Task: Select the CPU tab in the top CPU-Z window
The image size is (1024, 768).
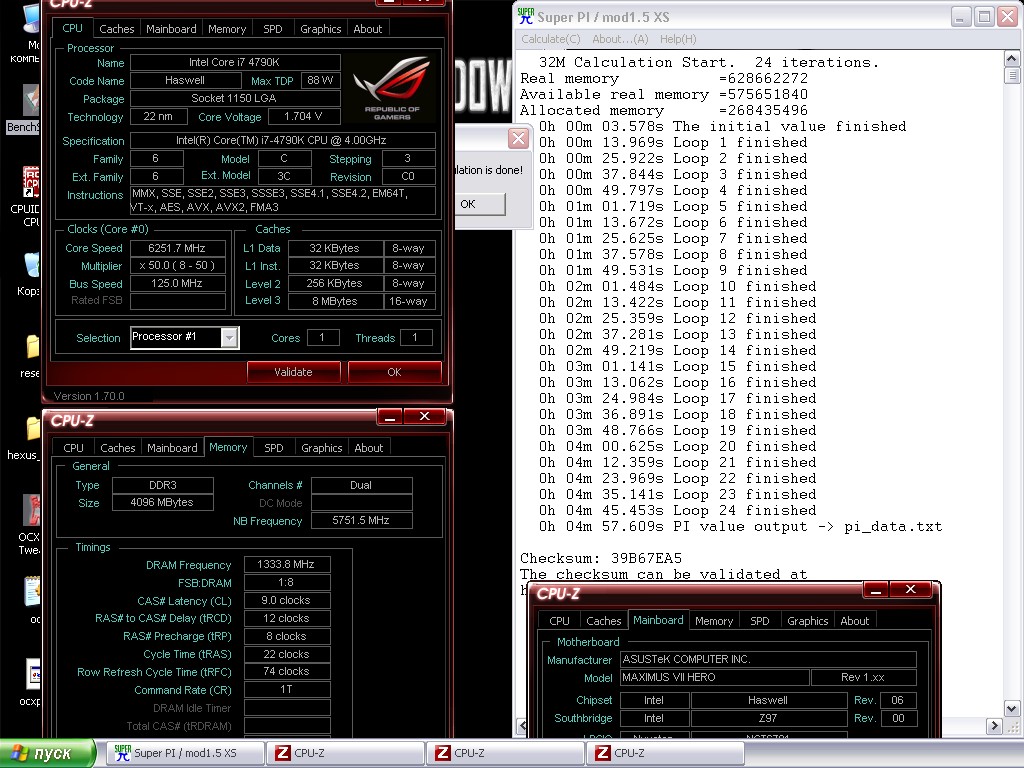Action: coord(72,28)
